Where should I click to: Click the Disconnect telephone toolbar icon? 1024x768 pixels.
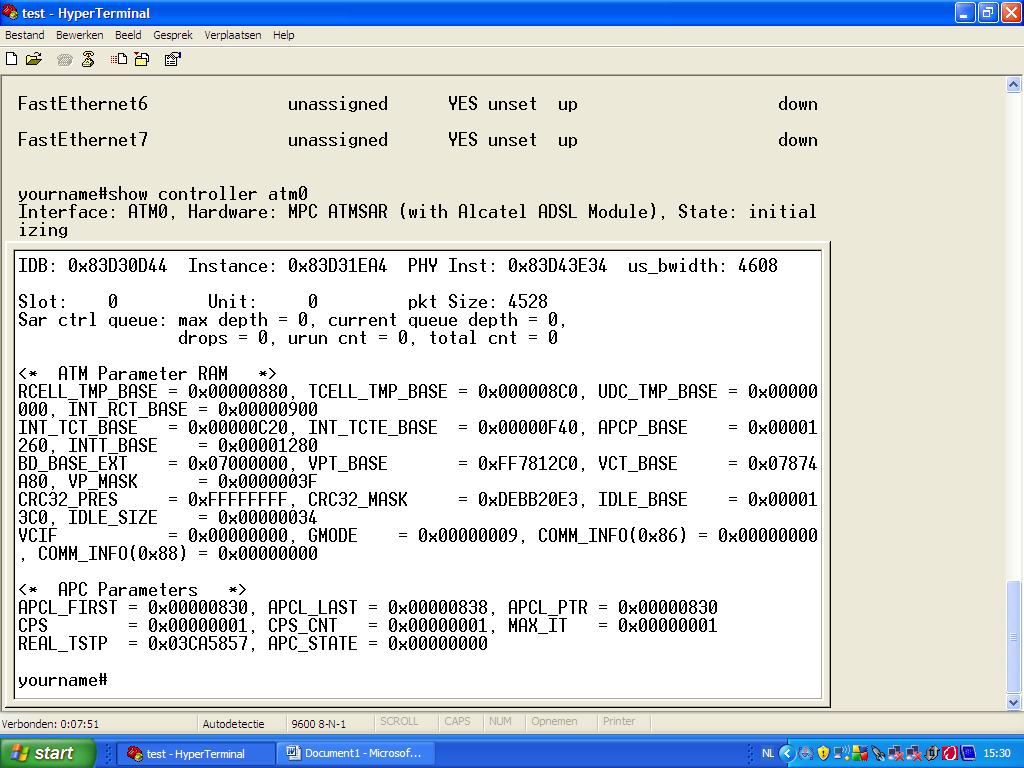(x=88, y=59)
